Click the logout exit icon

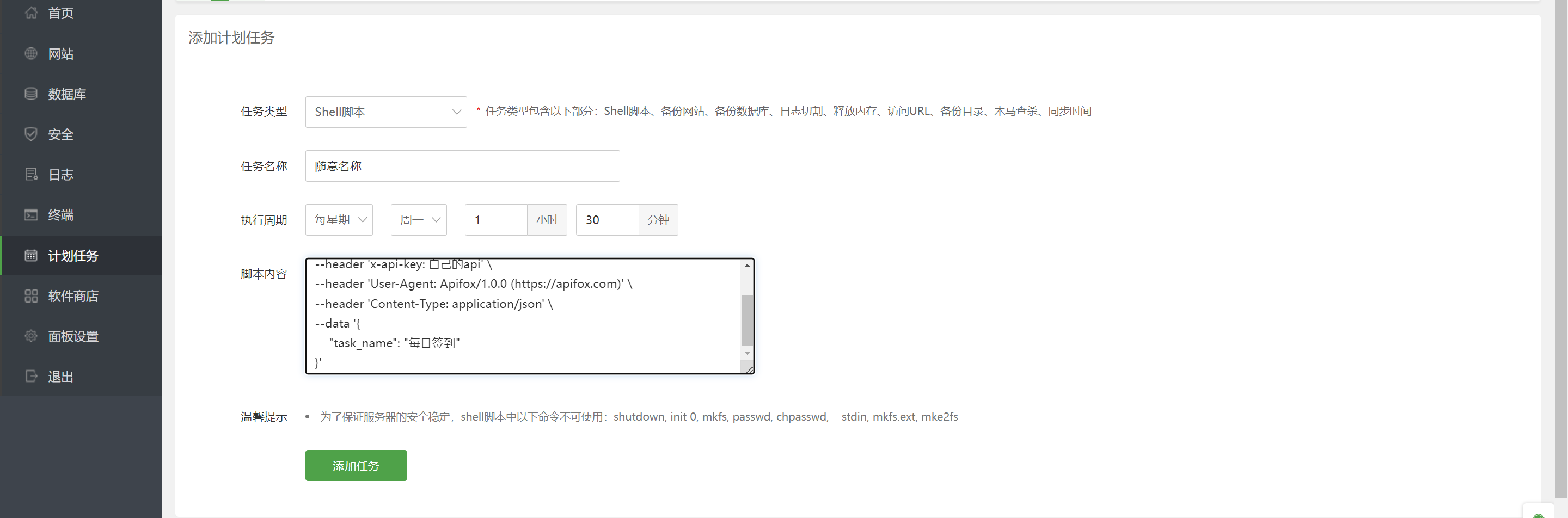pos(31,377)
